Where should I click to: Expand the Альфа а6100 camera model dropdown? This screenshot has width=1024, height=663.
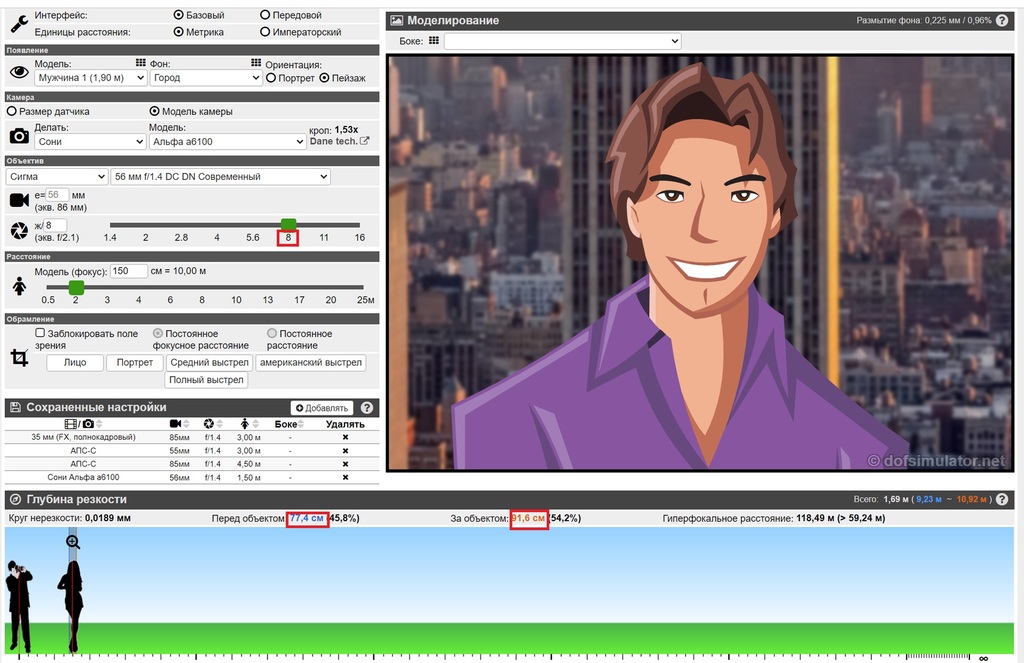pos(227,142)
